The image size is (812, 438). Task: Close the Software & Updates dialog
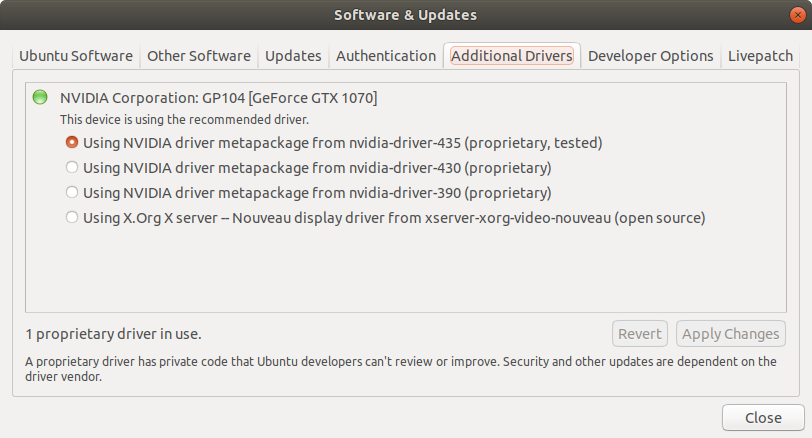[763, 417]
